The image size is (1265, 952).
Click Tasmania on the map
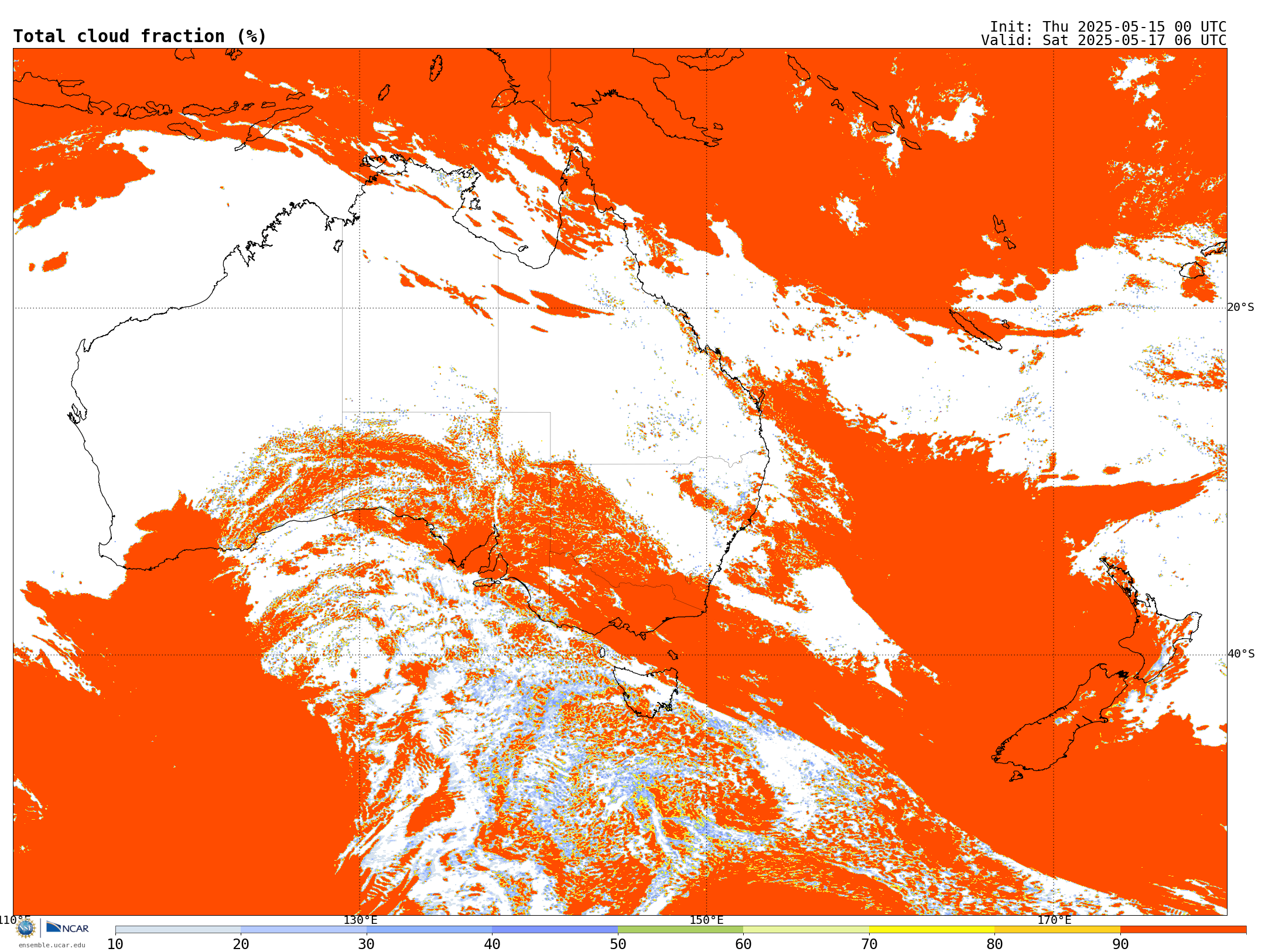tap(647, 691)
